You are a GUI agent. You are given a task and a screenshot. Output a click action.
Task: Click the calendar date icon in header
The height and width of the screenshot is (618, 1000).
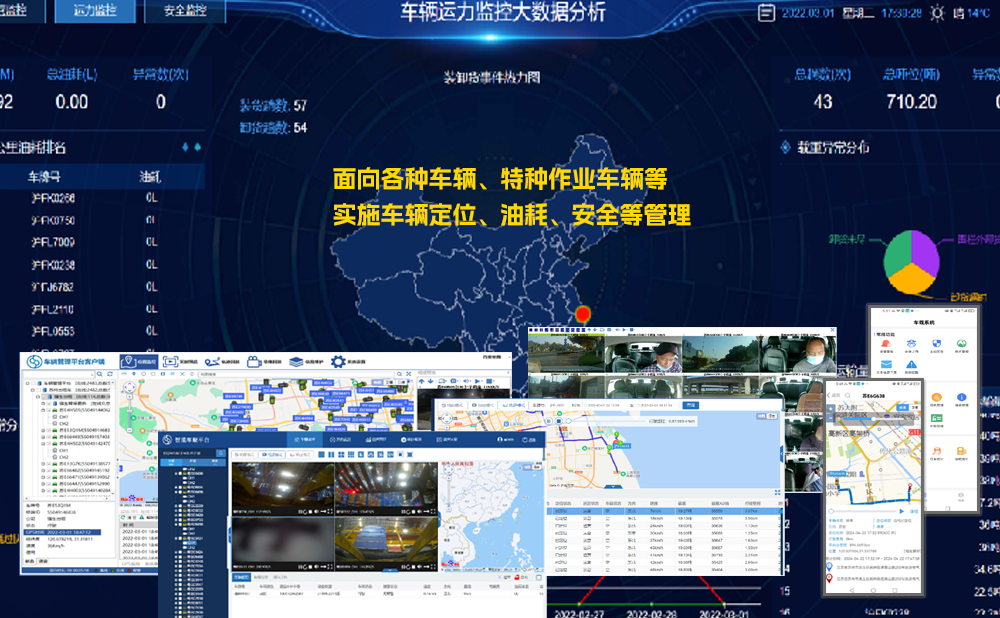pyautogui.click(x=766, y=13)
